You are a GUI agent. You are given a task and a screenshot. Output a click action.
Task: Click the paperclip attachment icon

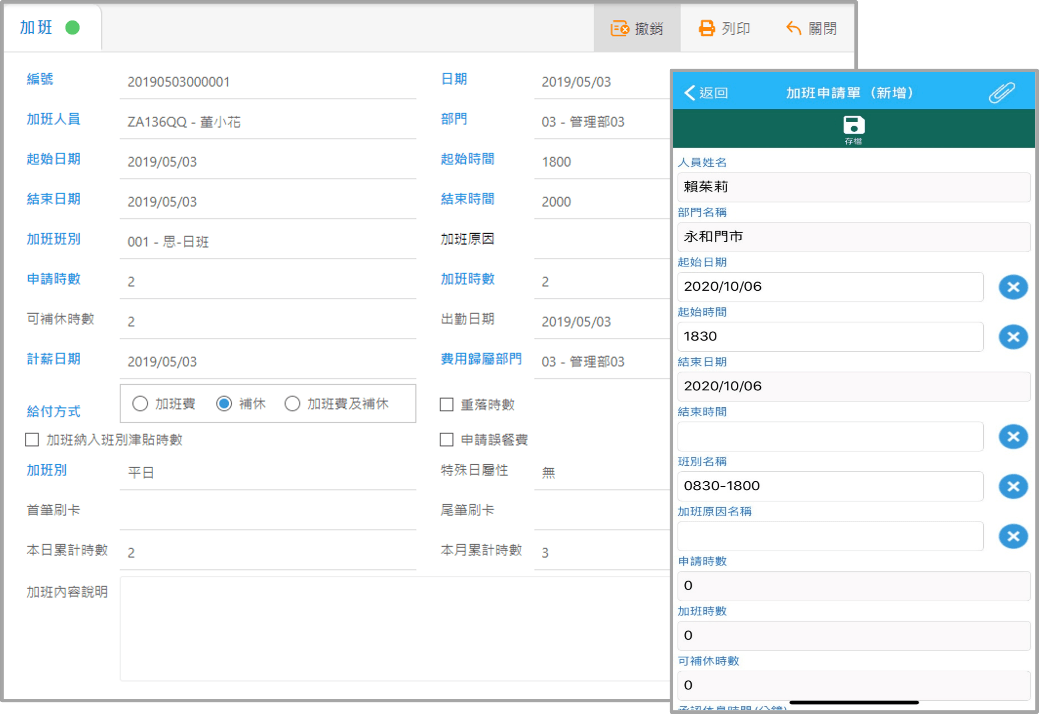pos(1001,93)
